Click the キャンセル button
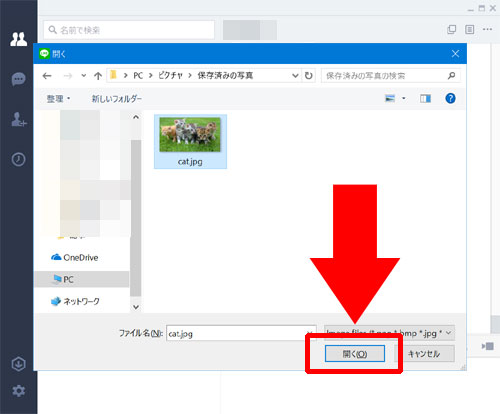The image size is (500, 414). [424, 354]
